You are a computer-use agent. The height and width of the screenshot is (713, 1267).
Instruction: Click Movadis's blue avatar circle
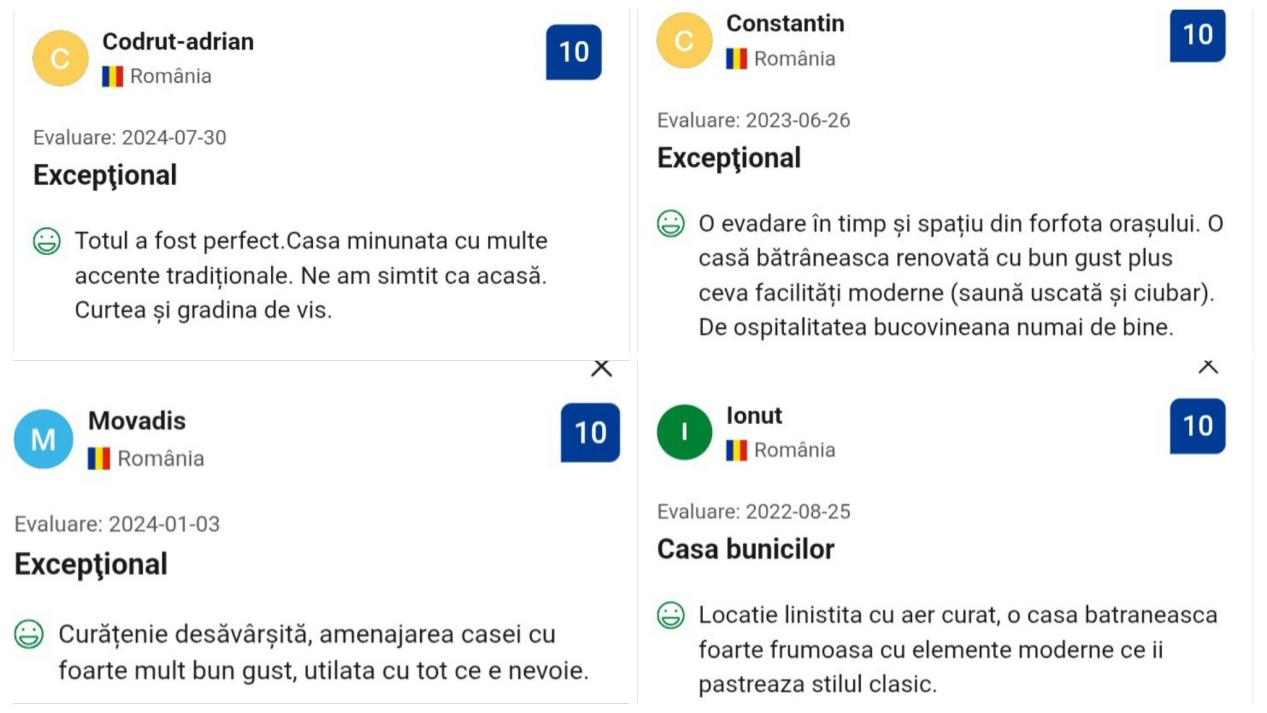[43, 439]
